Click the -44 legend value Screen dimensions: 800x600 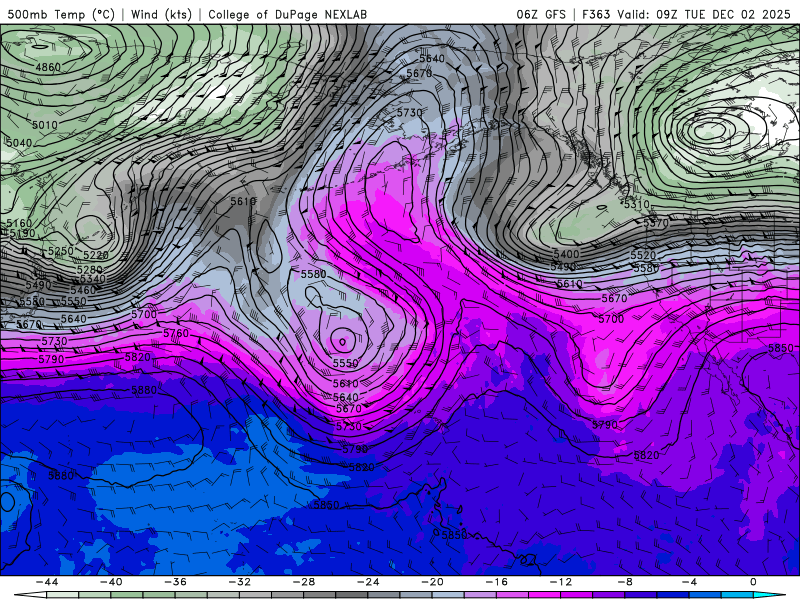coord(47,582)
